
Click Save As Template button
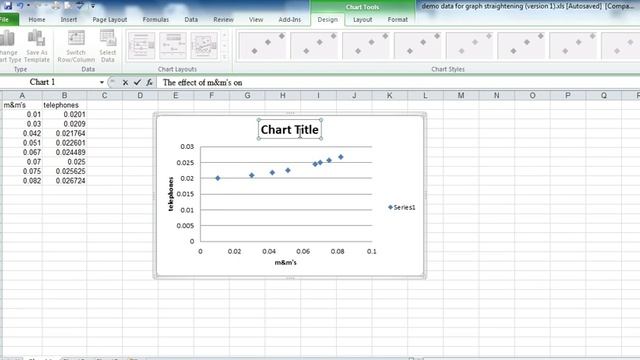point(37,46)
